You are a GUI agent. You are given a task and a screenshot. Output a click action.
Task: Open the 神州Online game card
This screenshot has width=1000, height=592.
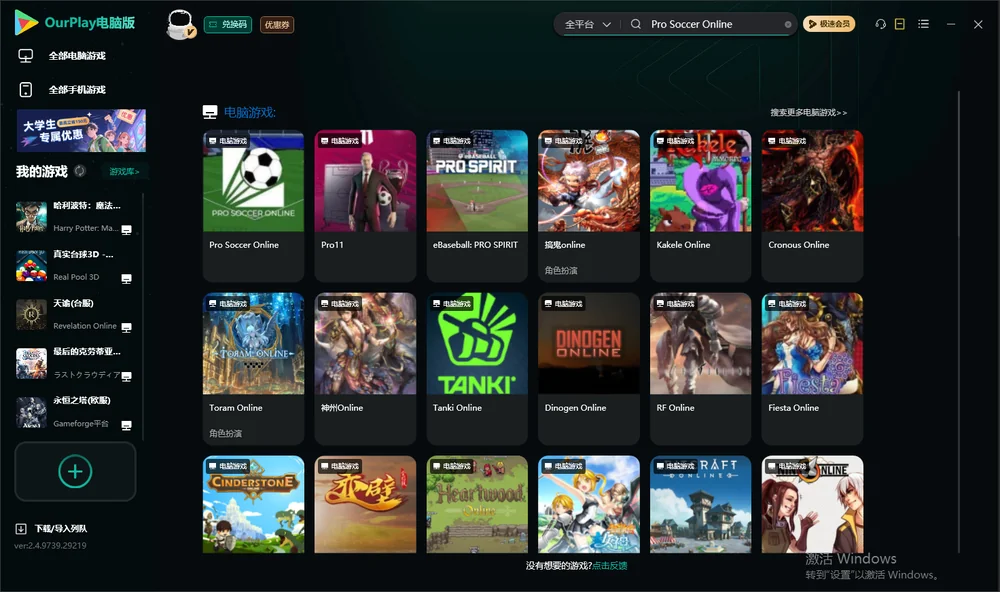pos(365,368)
